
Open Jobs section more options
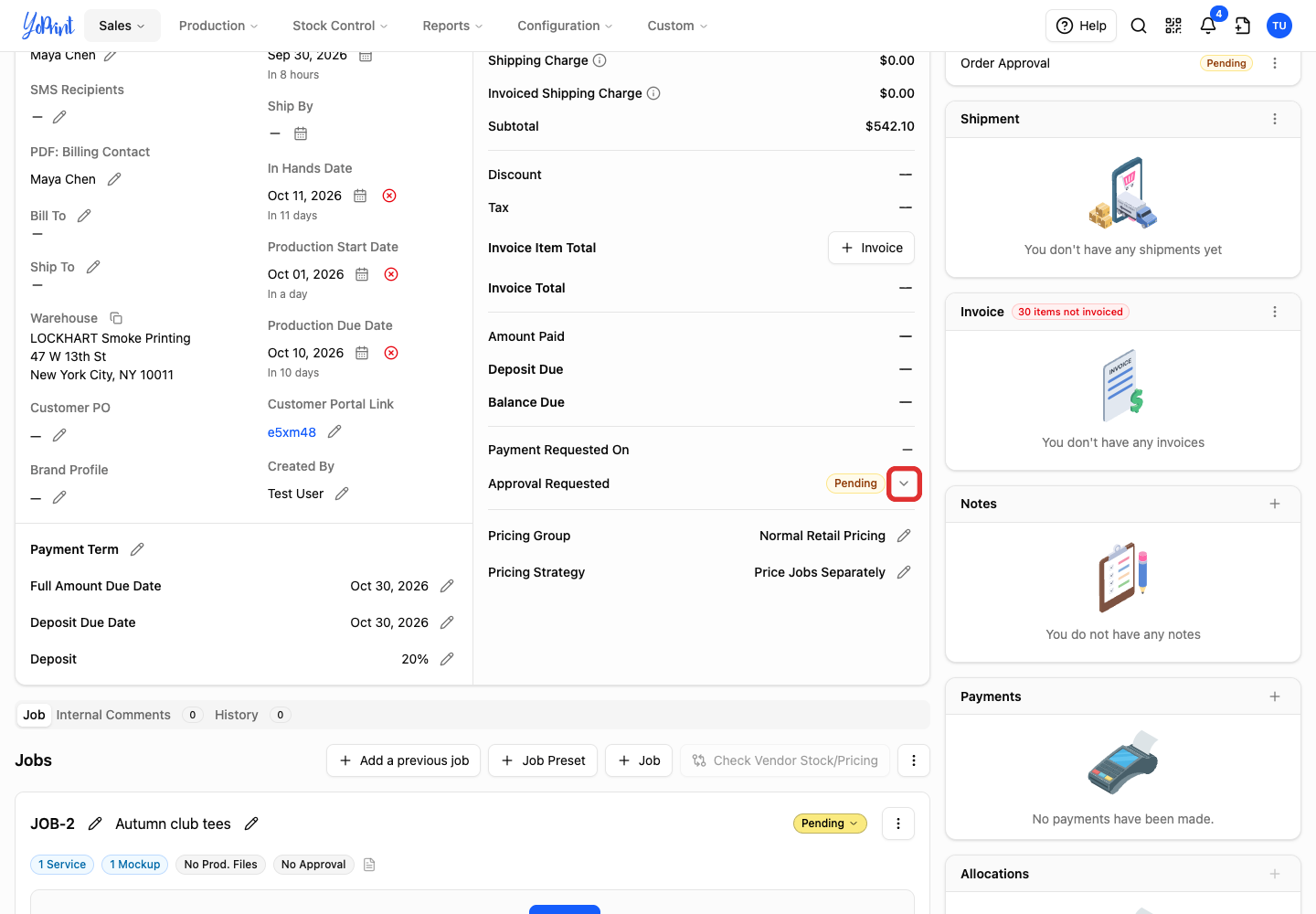(x=914, y=760)
